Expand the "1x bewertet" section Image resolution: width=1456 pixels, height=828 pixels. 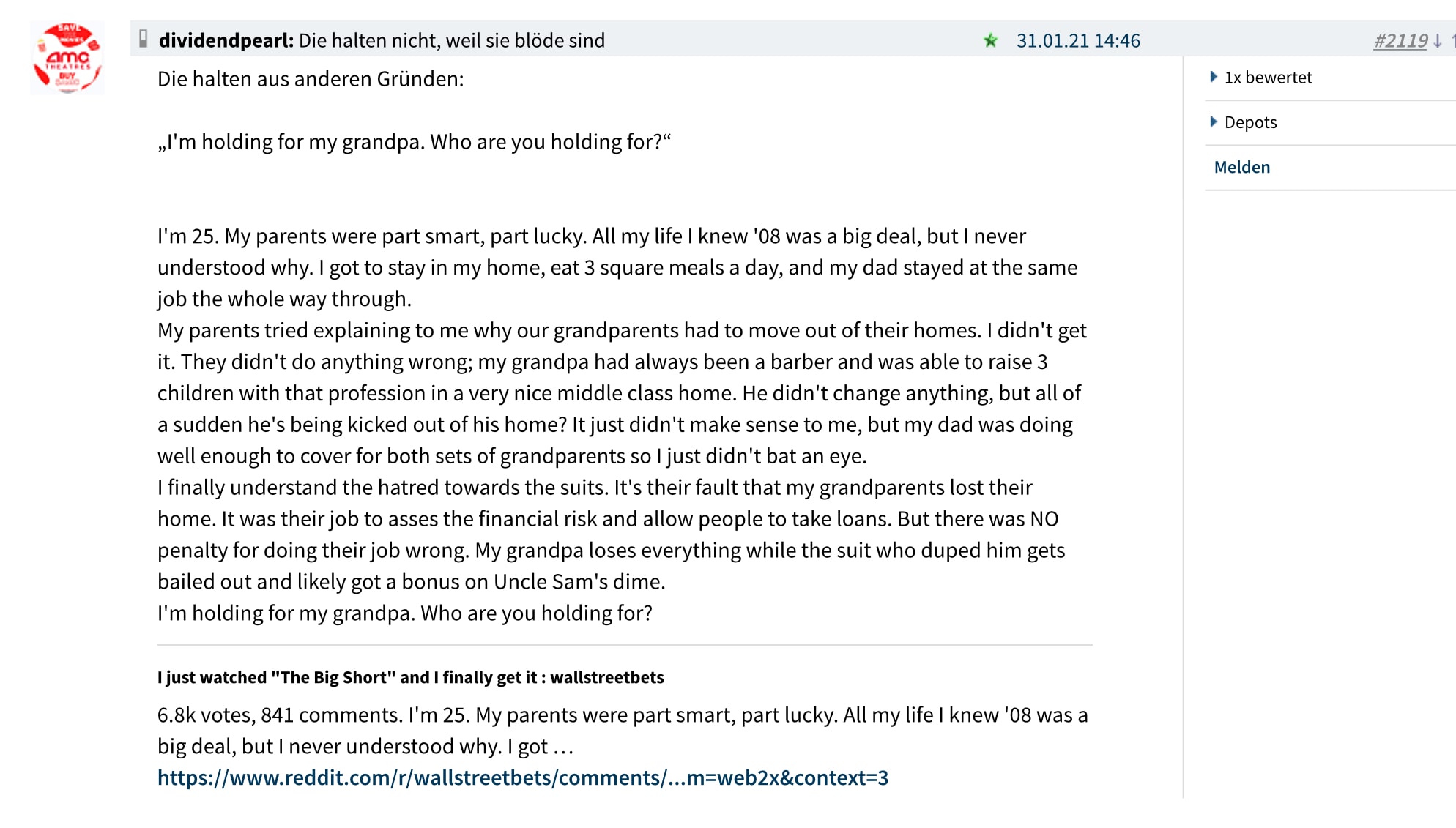(x=1267, y=78)
